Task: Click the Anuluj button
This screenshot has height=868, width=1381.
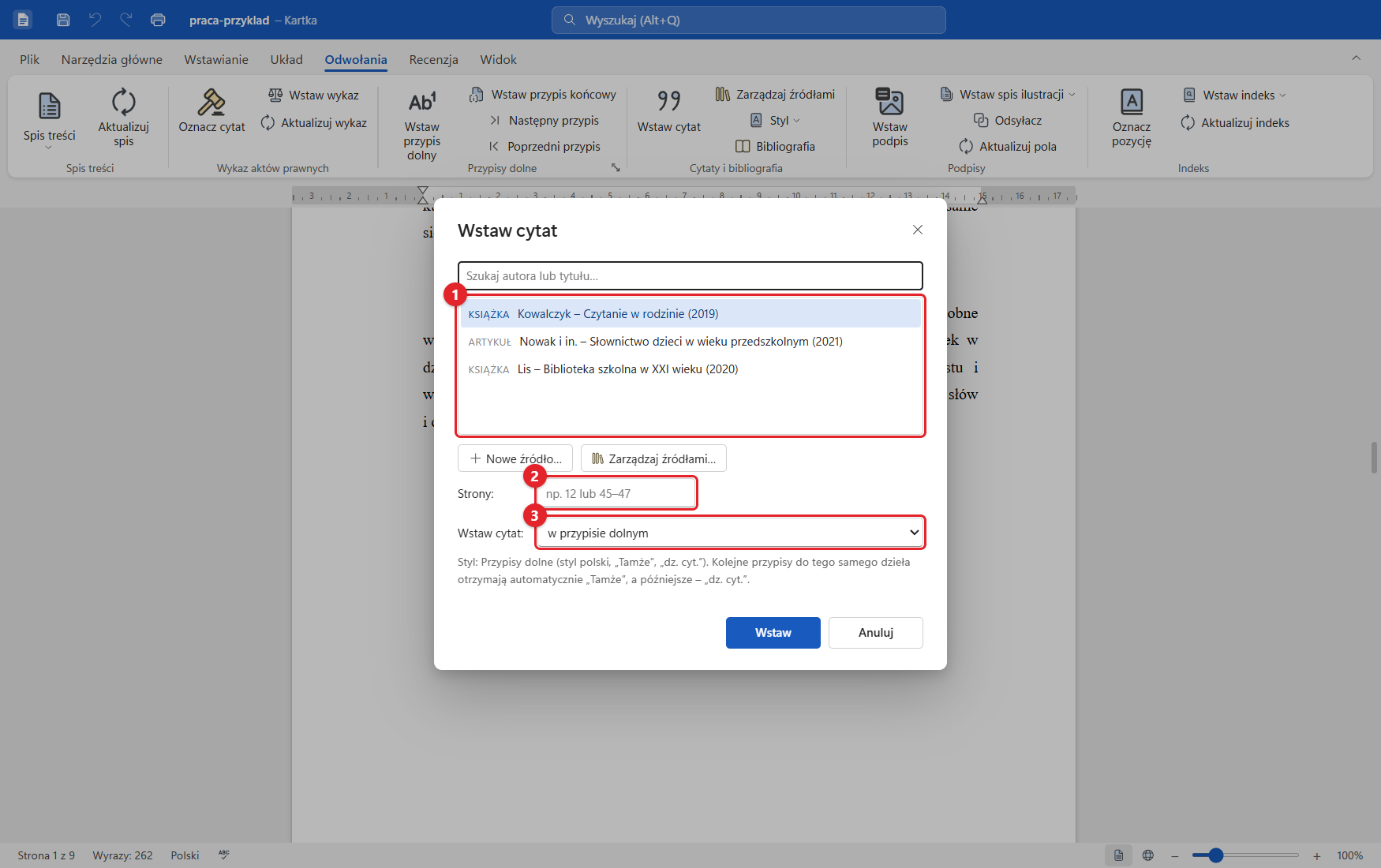Action: coord(876,633)
